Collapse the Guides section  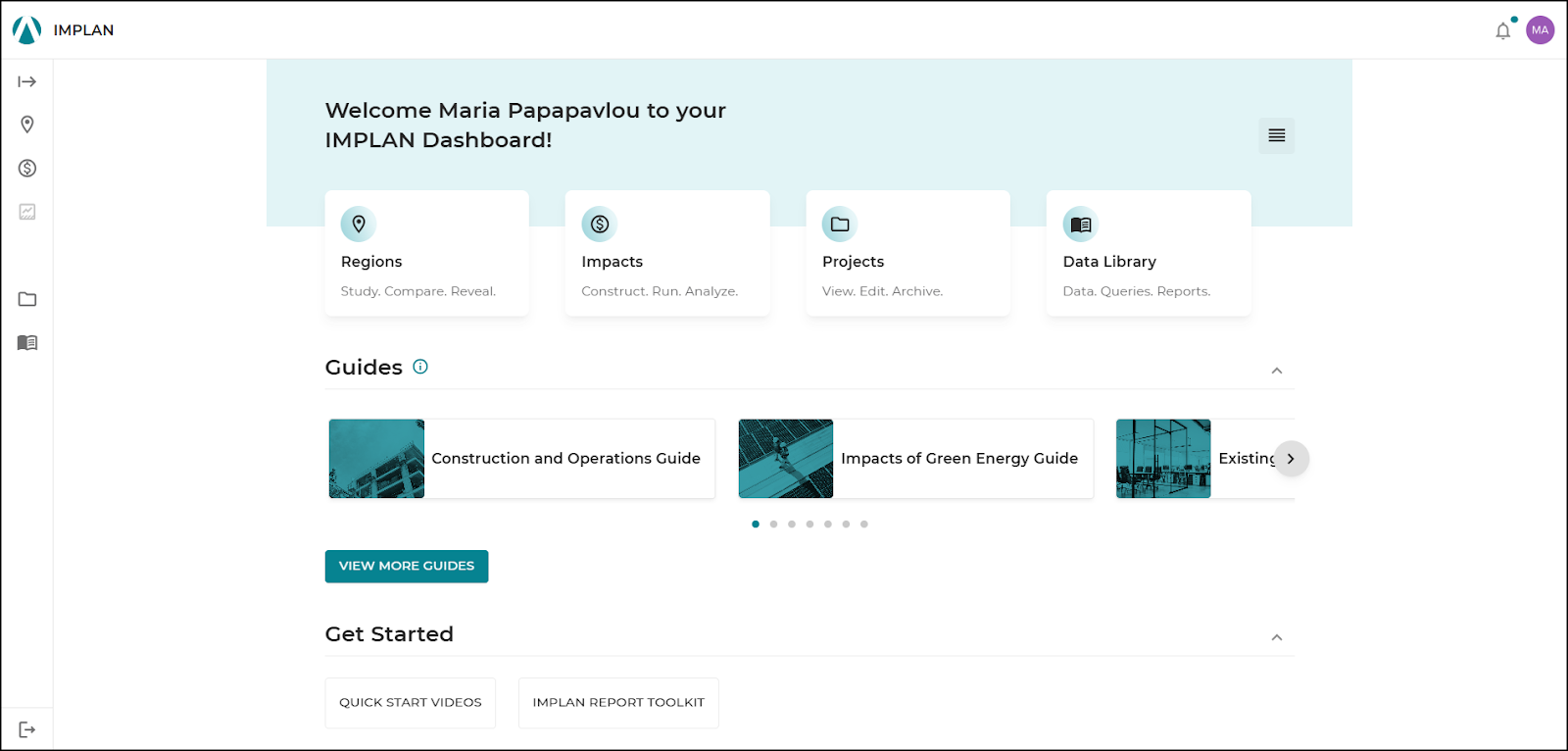(1276, 371)
